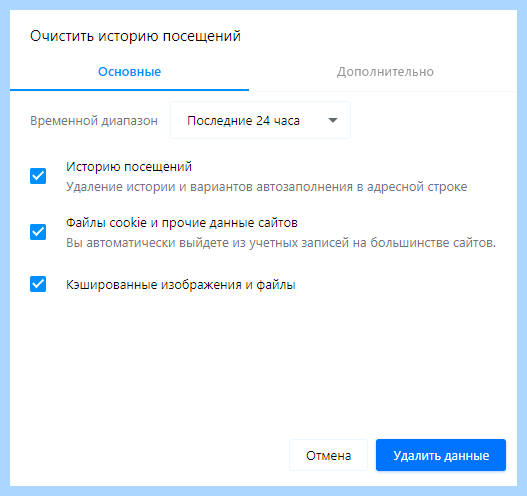Click the Очистить историю посещений dialog title
The image size is (527, 496).
135,36
